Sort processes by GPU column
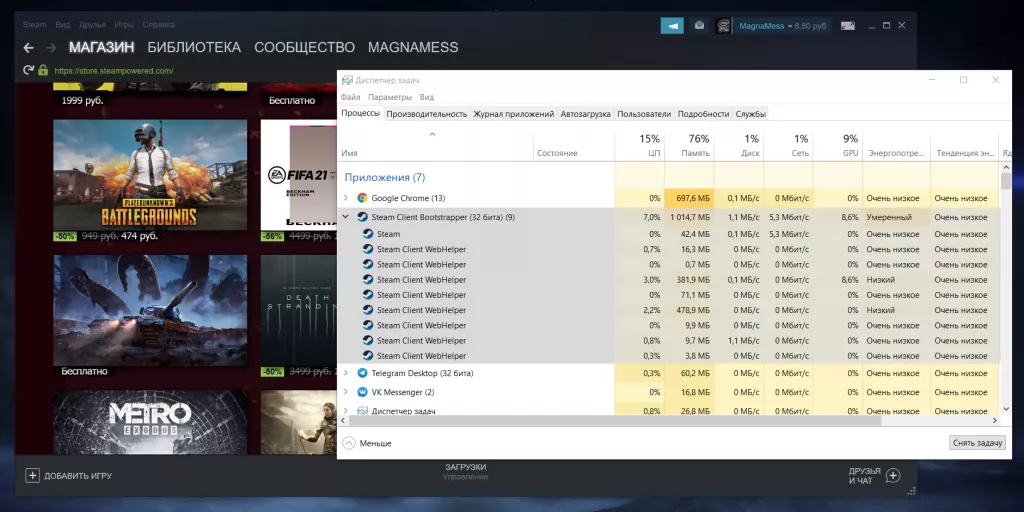 point(838,146)
